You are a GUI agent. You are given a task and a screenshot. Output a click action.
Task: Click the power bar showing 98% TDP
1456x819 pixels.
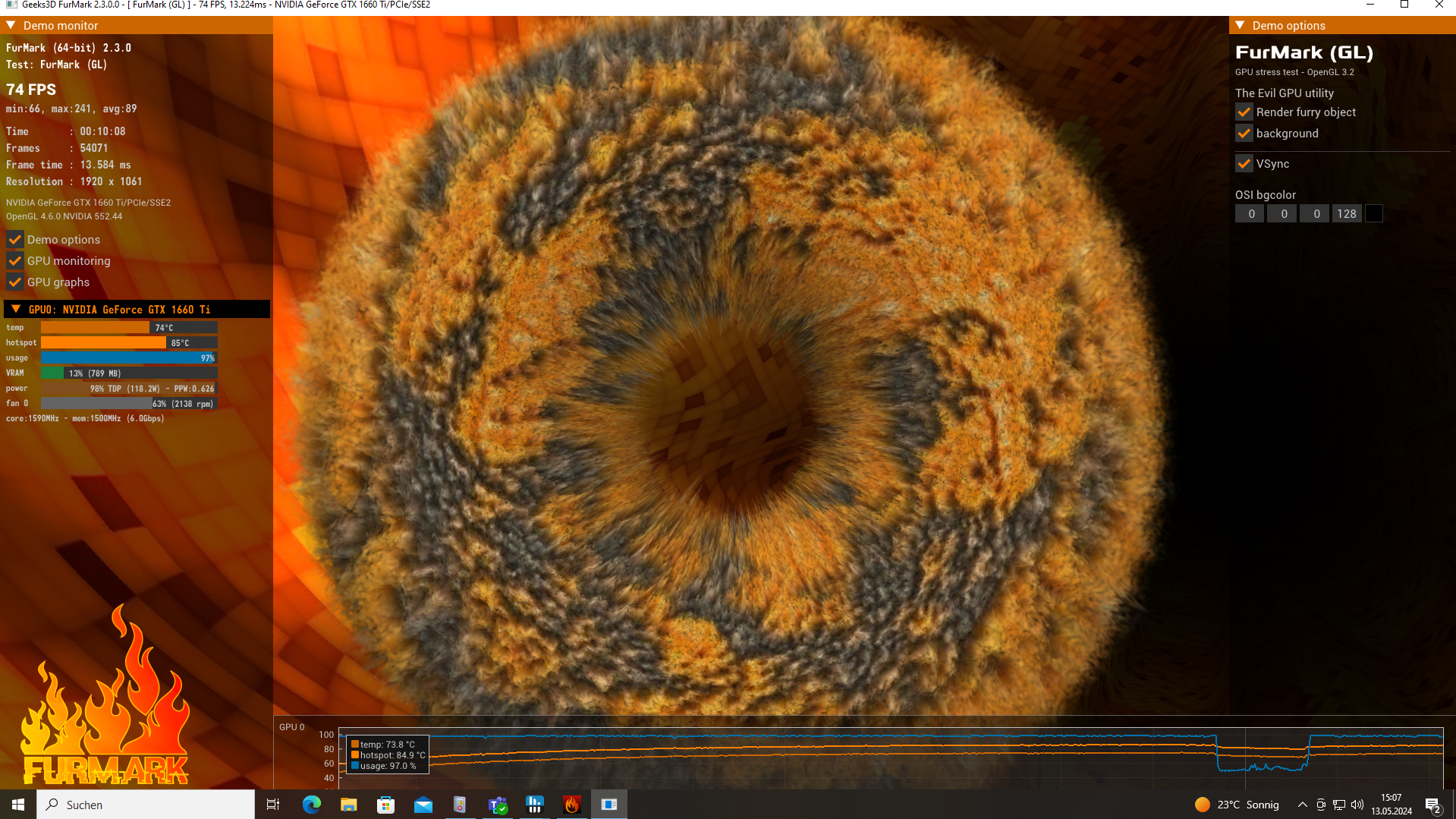click(129, 389)
